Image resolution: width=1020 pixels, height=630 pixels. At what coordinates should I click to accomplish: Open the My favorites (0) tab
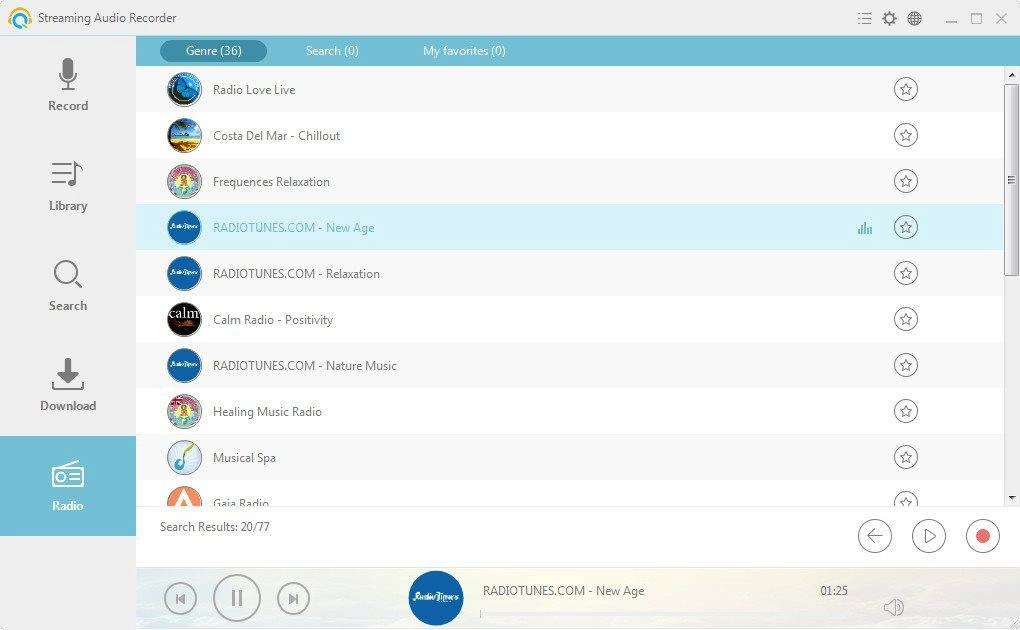[x=464, y=51]
